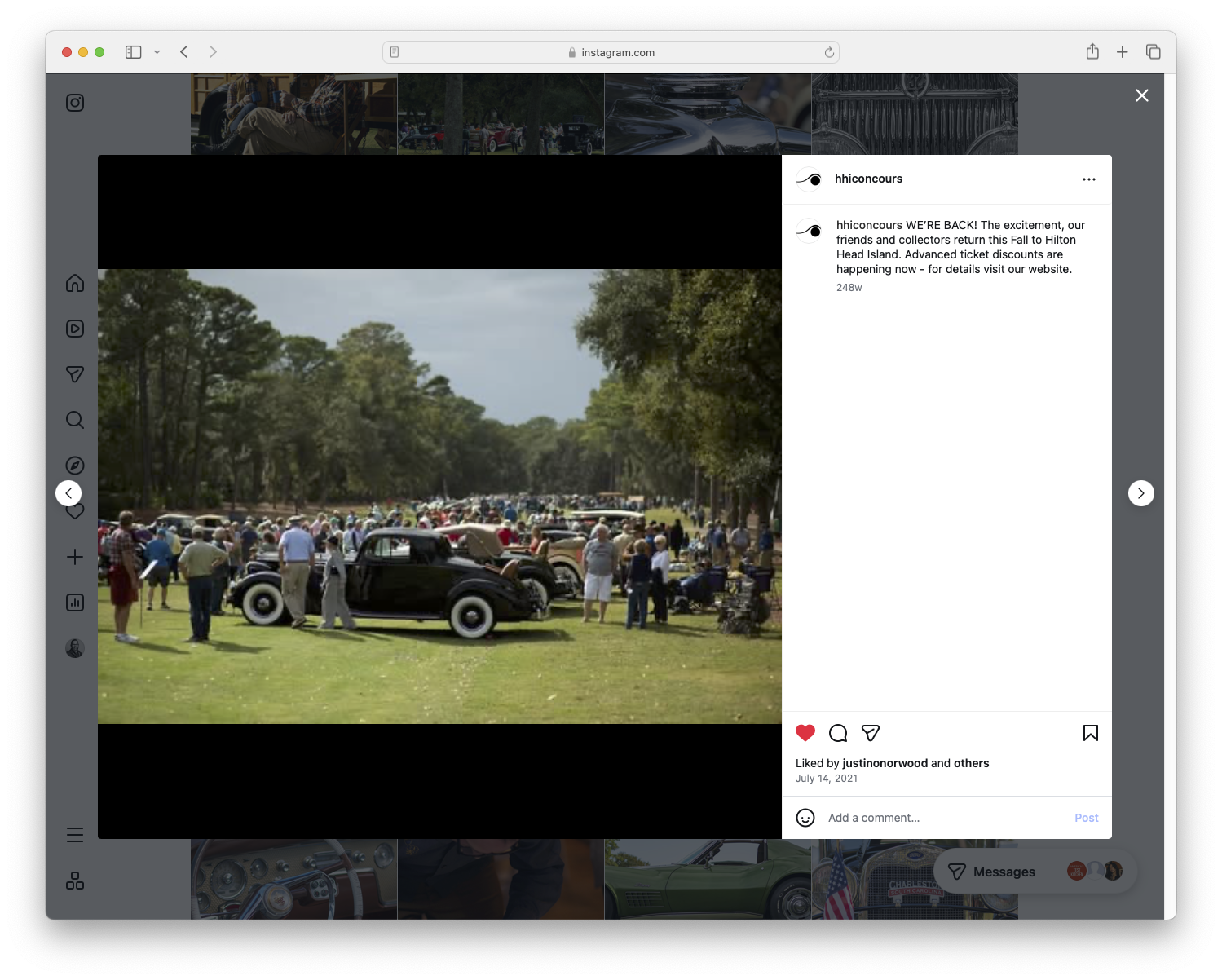Image resolution: width=1222 pixels, height=980 pixels.
Task: Open the comment bubble on the post
Action: coord(837,733)
